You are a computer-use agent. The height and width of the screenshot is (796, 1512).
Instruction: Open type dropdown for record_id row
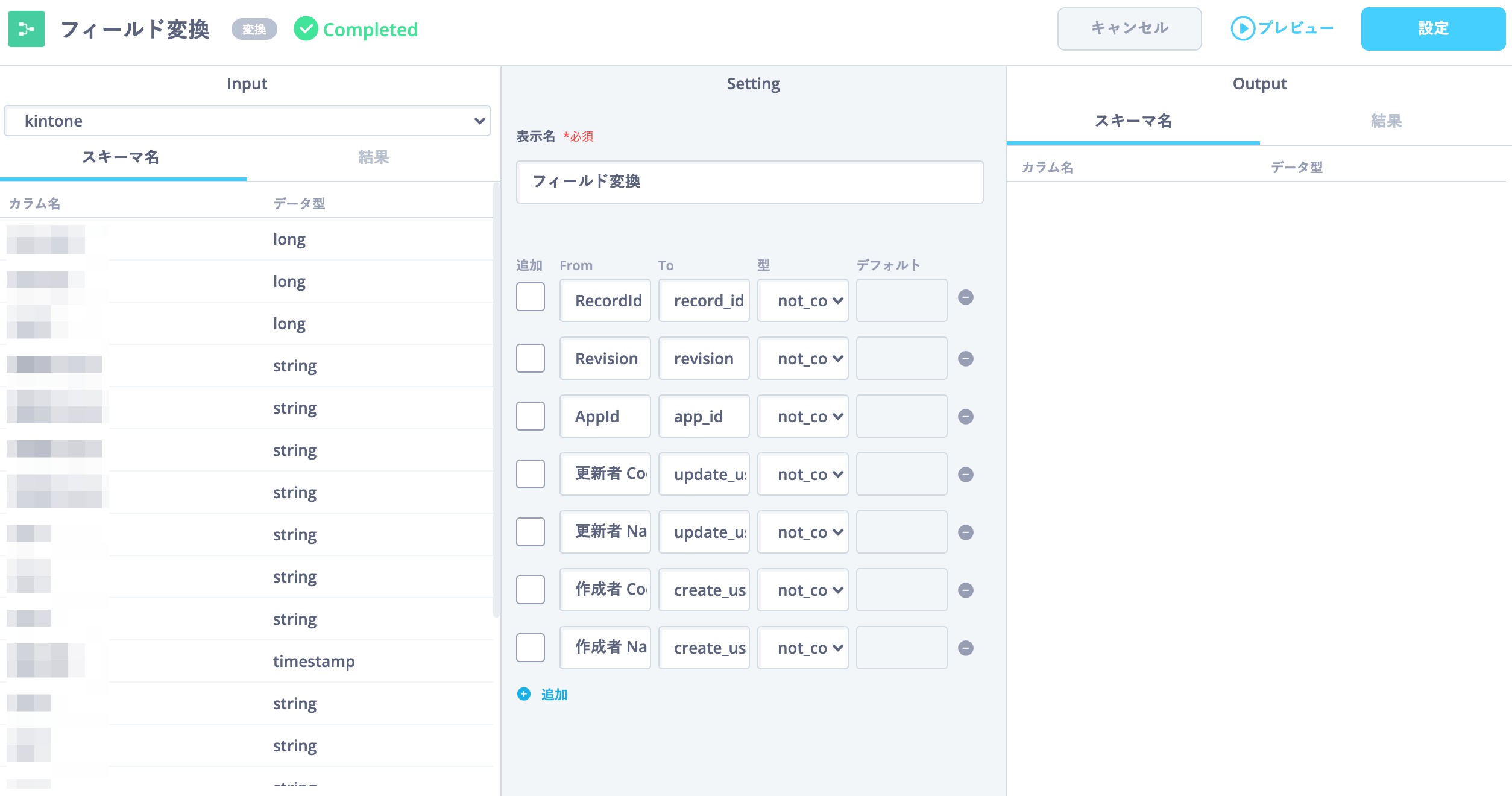point(803,300)
